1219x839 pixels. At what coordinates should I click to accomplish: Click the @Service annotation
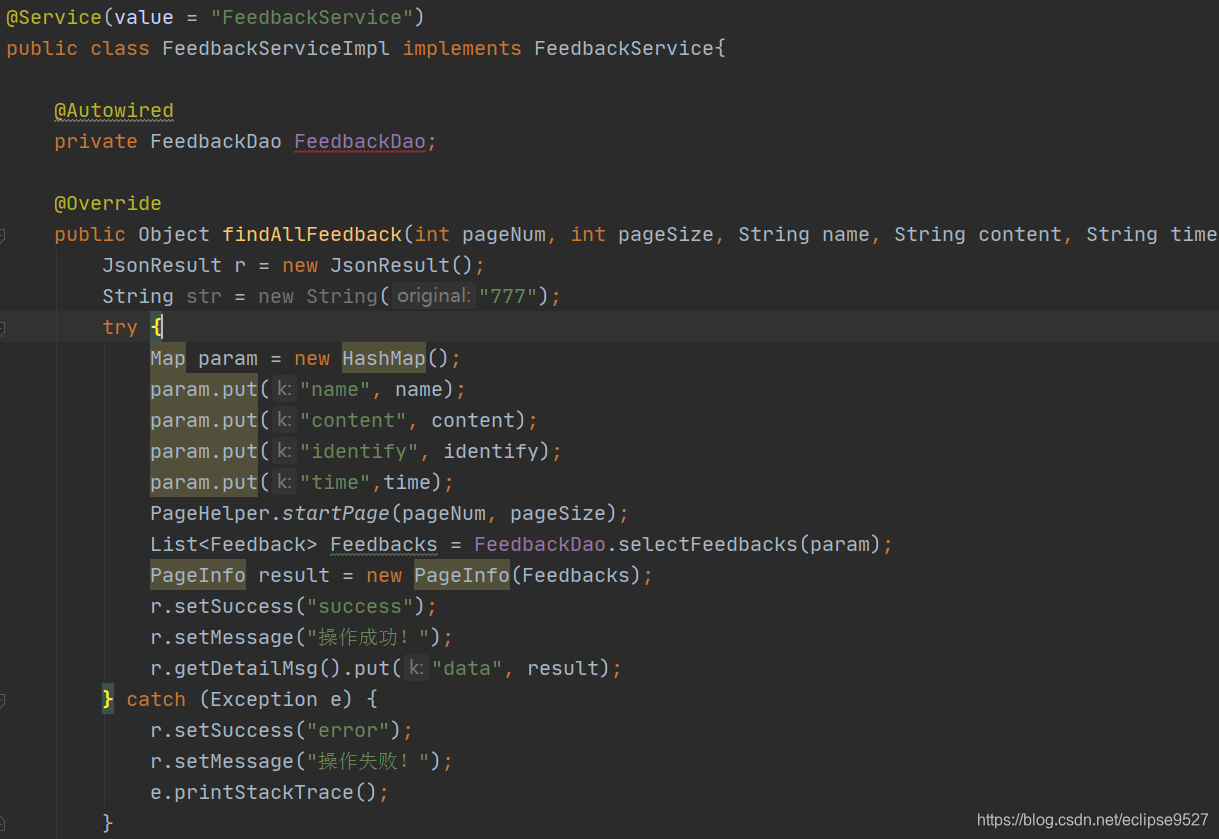coord(54,17)
